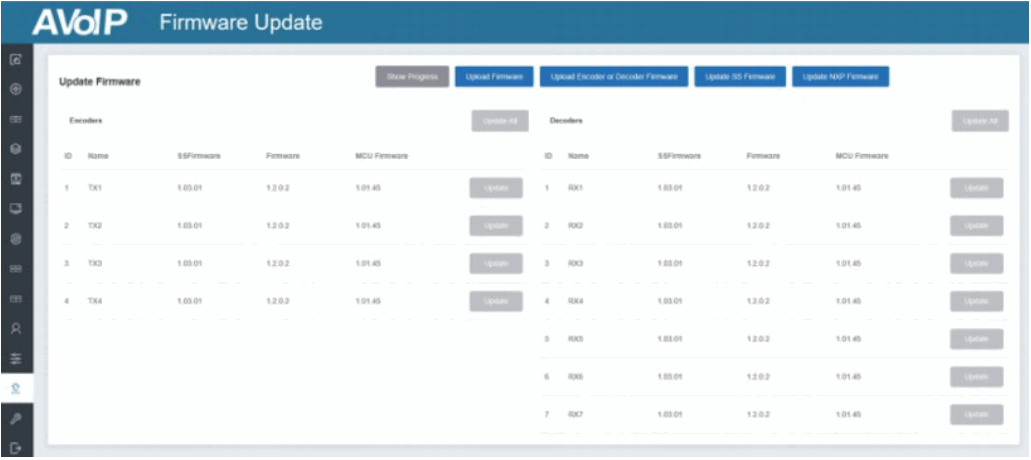Image resolution: width=1031 pixels, height=460 pixels.
Task: Open the cube icon in the sidebar
Action: (x=17, y=149)
